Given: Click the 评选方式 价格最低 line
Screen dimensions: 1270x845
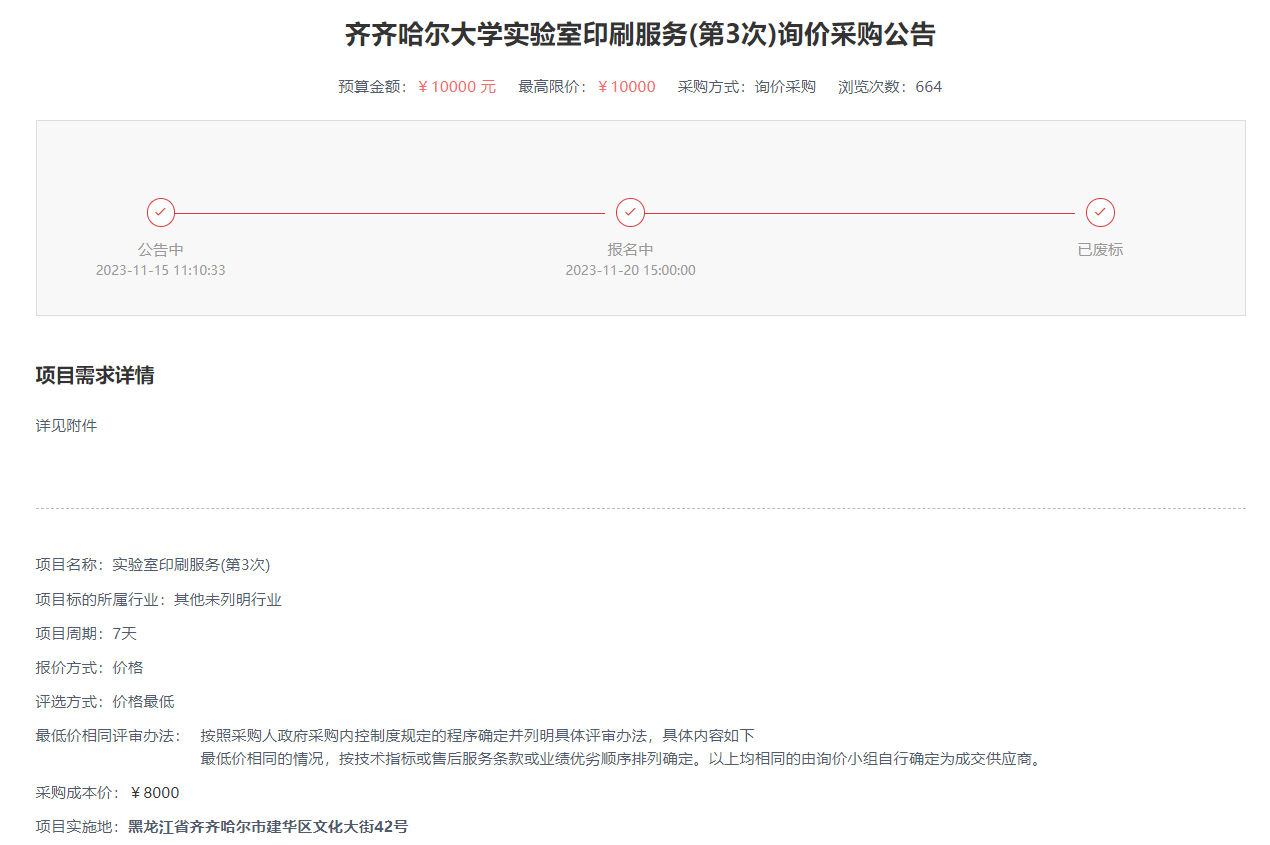Looking at the screenshot, I should coord(105,702).
